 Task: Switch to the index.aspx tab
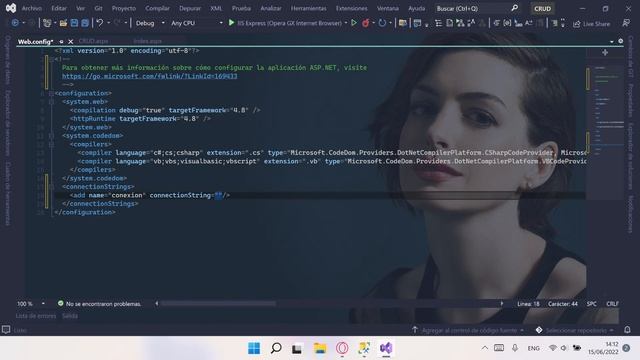click(147, 41)
